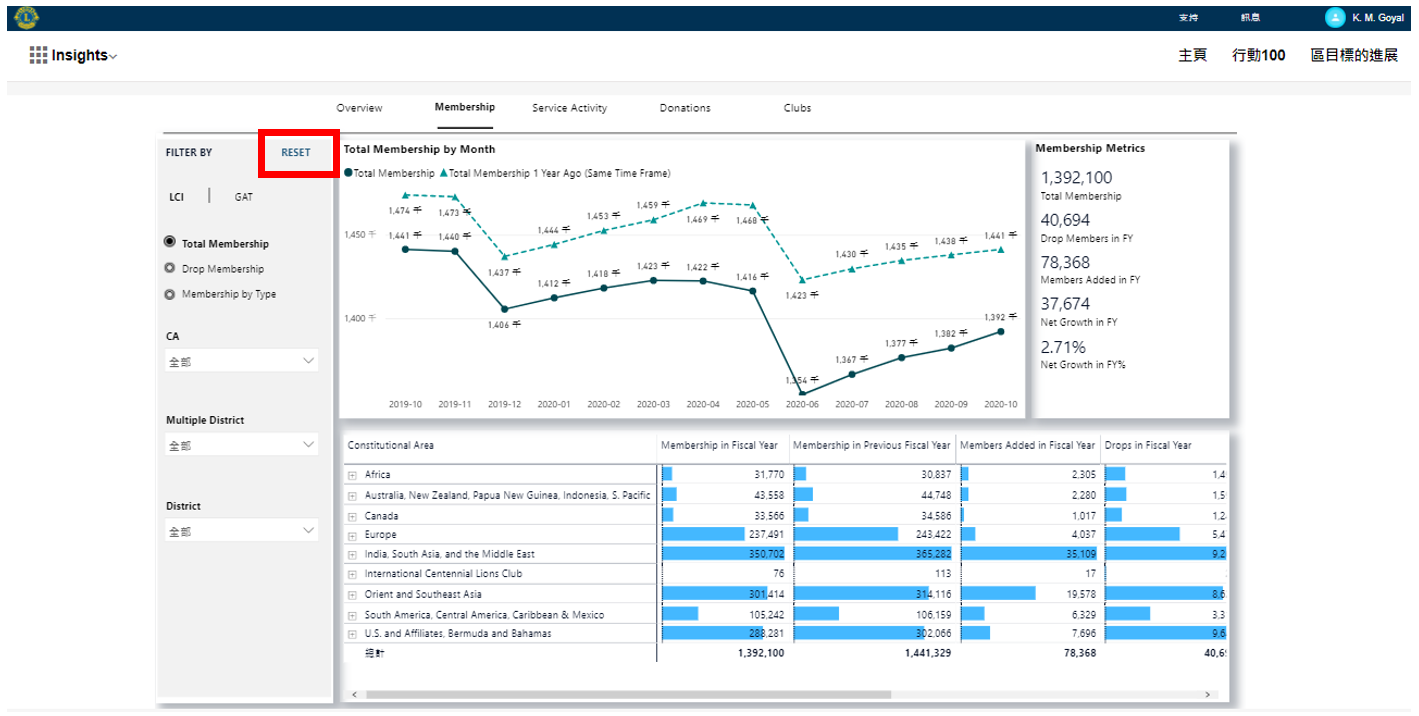The height and width of the screenshot is (716, 1419).
Task: Click the left arrow of horizontal scrollbar
Action: pos(352,694)
